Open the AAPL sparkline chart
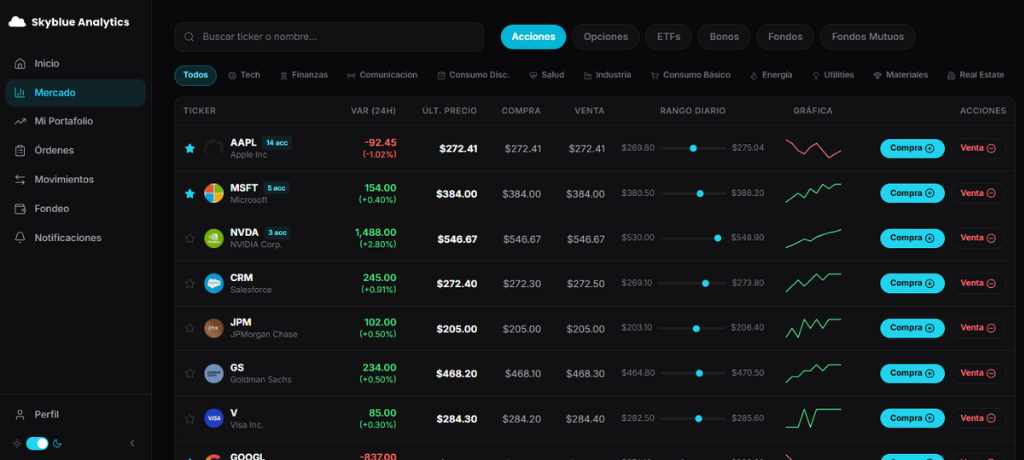Viewport: 1024px width, 460px height. coord(813,148)
